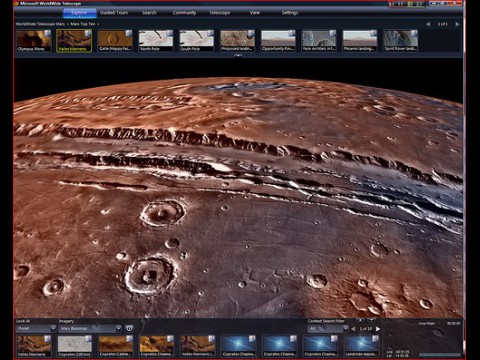The height and width of the screenshot is (360, 480).
Task: Open the View tab
Action: point(254,13)
